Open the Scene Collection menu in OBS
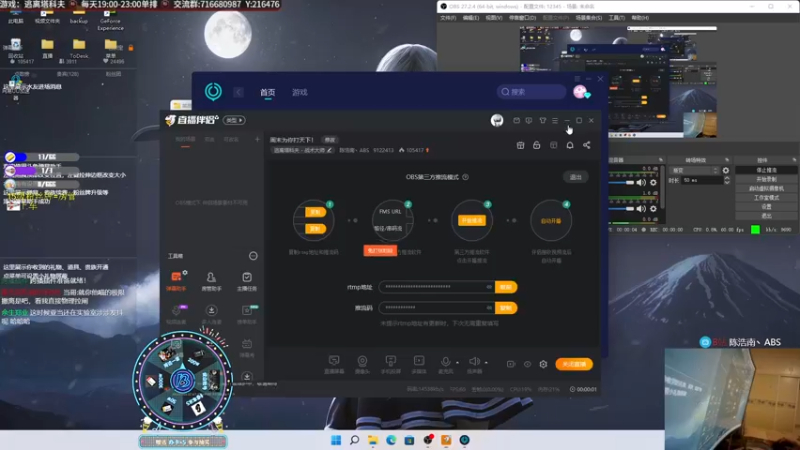The image size is (800, 450). point(588,18)
